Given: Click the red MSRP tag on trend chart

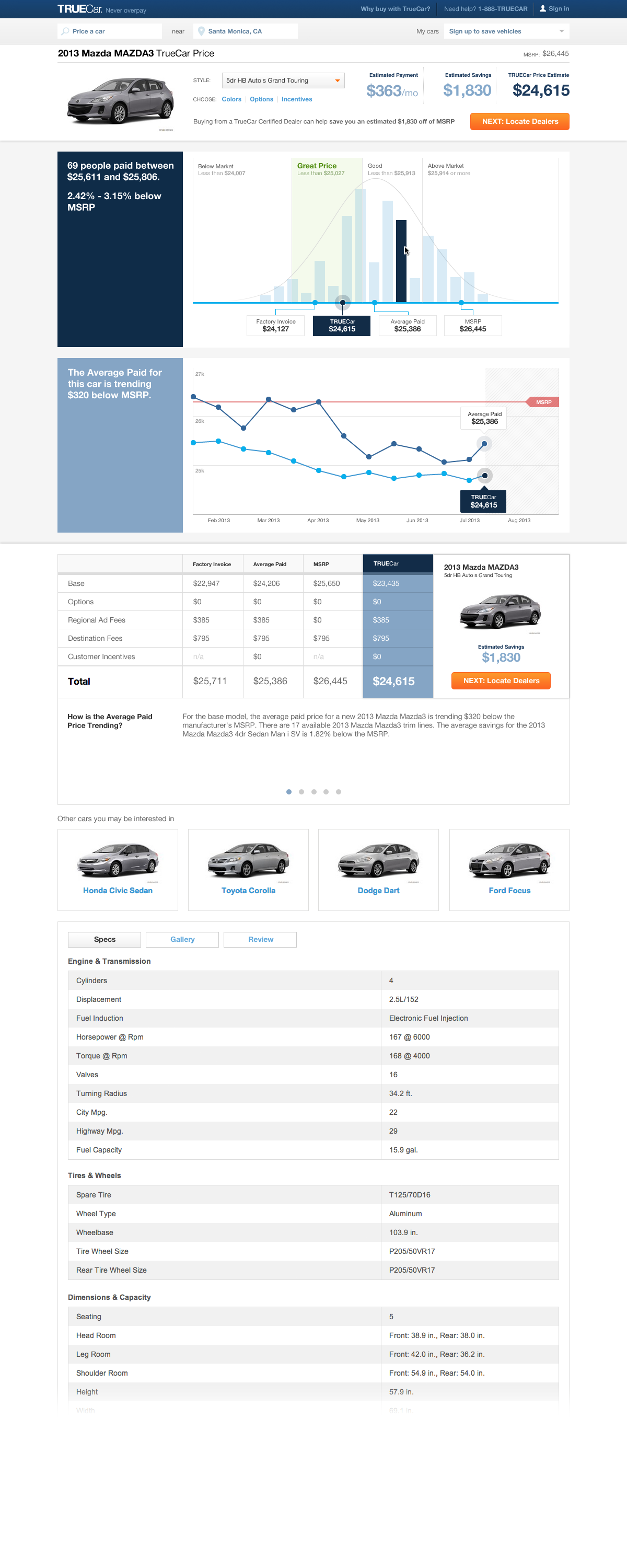Looking at the screenshot, I should pyautogui.click(x=543, y=402).
